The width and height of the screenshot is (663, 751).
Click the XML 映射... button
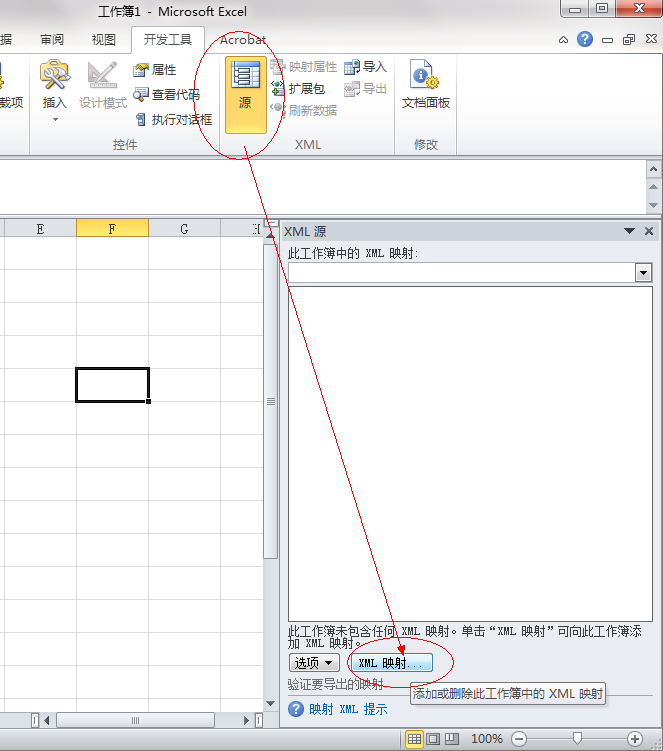[x=392, y=663]
